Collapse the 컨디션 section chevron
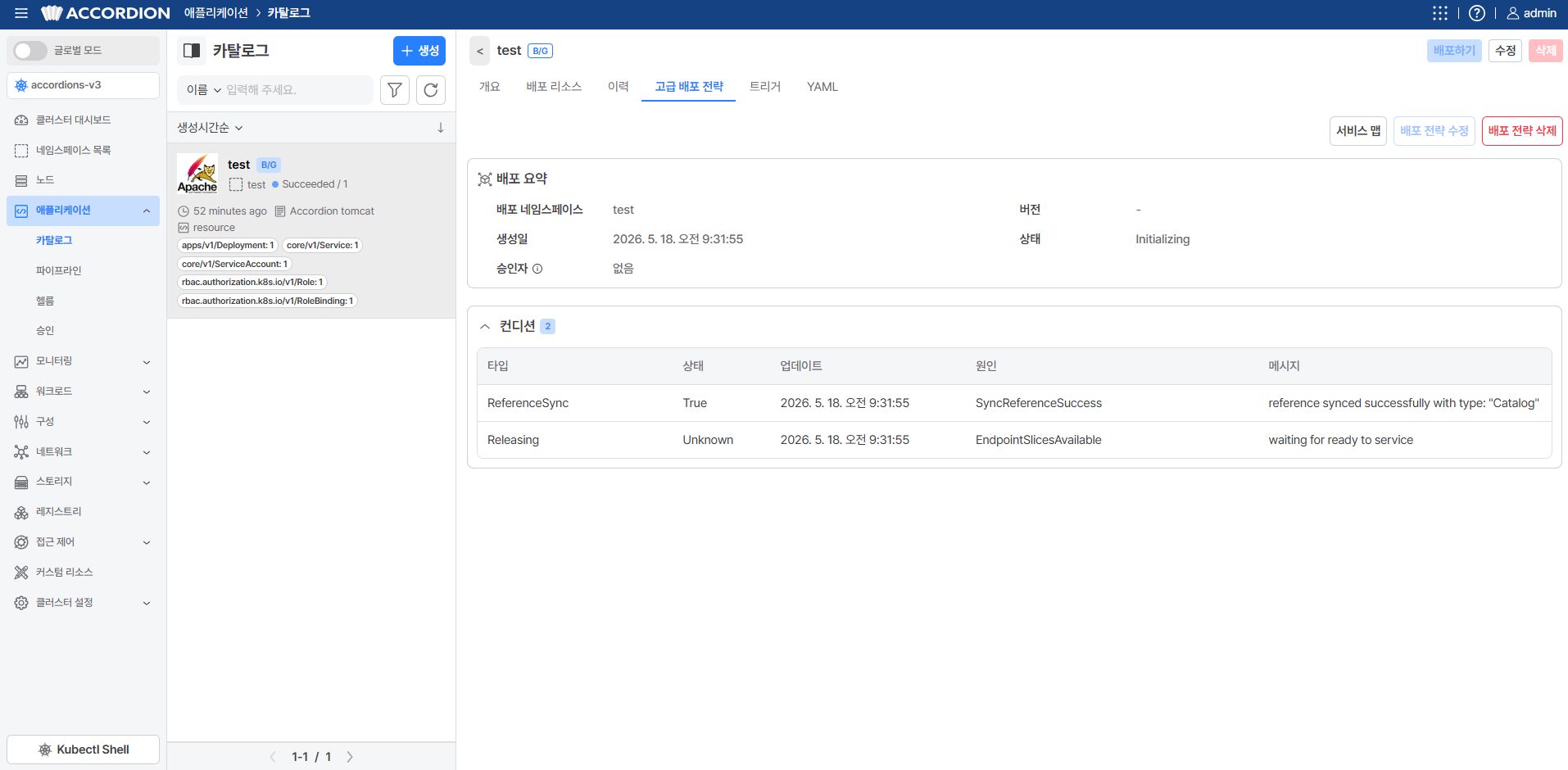The image size is (1568, 770). 485,327
